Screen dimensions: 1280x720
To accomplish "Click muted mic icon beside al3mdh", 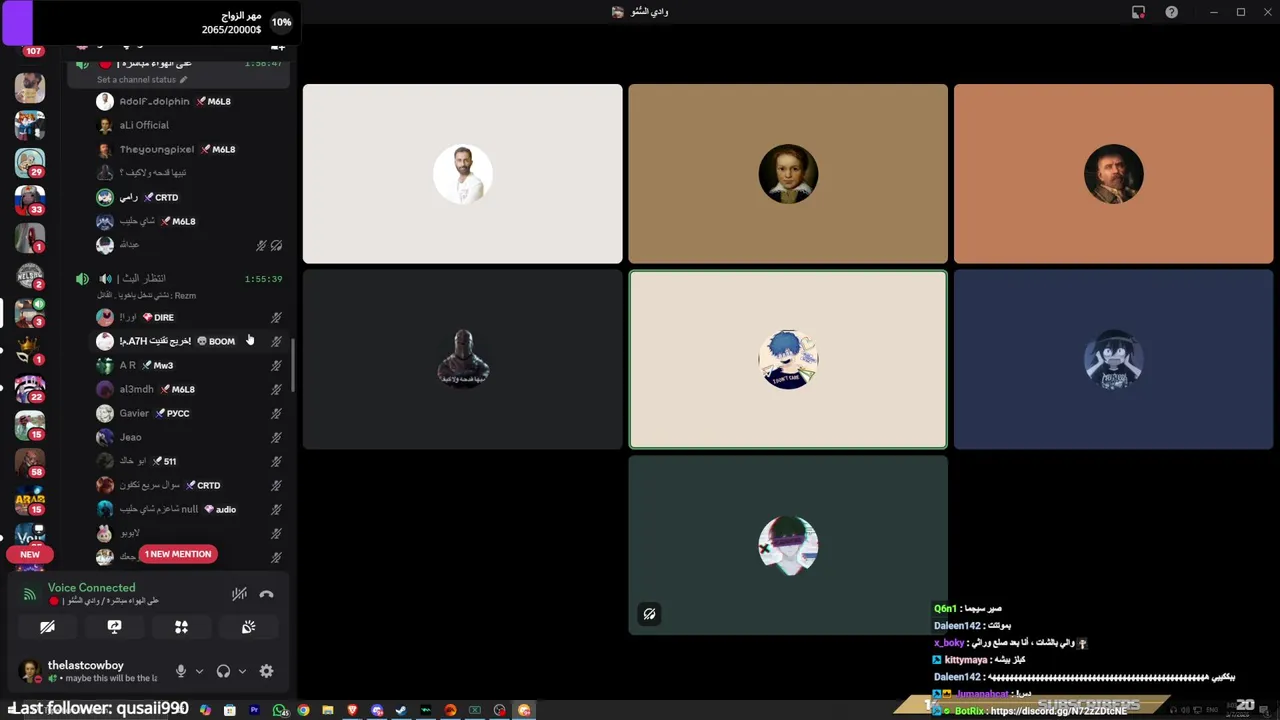I will [276, 389].
